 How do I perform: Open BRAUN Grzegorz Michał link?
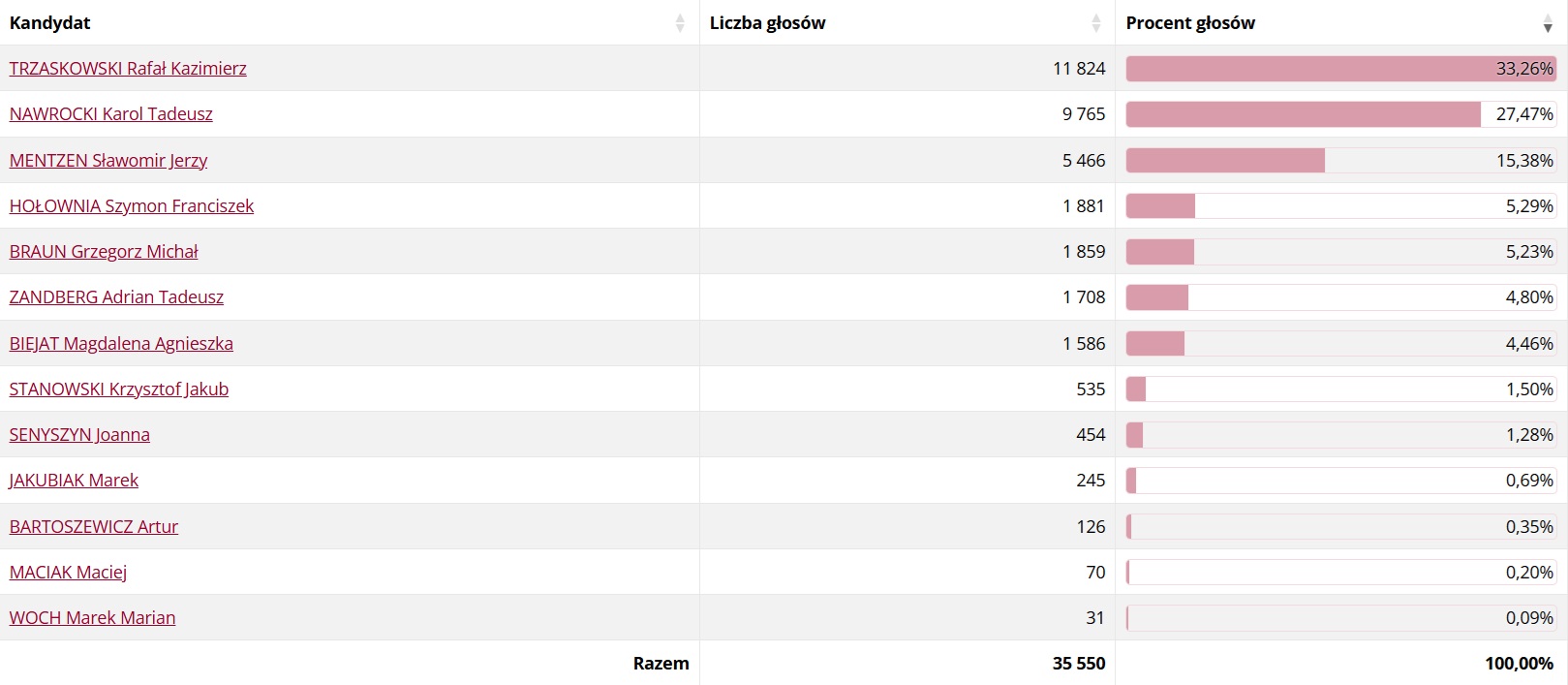point(104,252)
